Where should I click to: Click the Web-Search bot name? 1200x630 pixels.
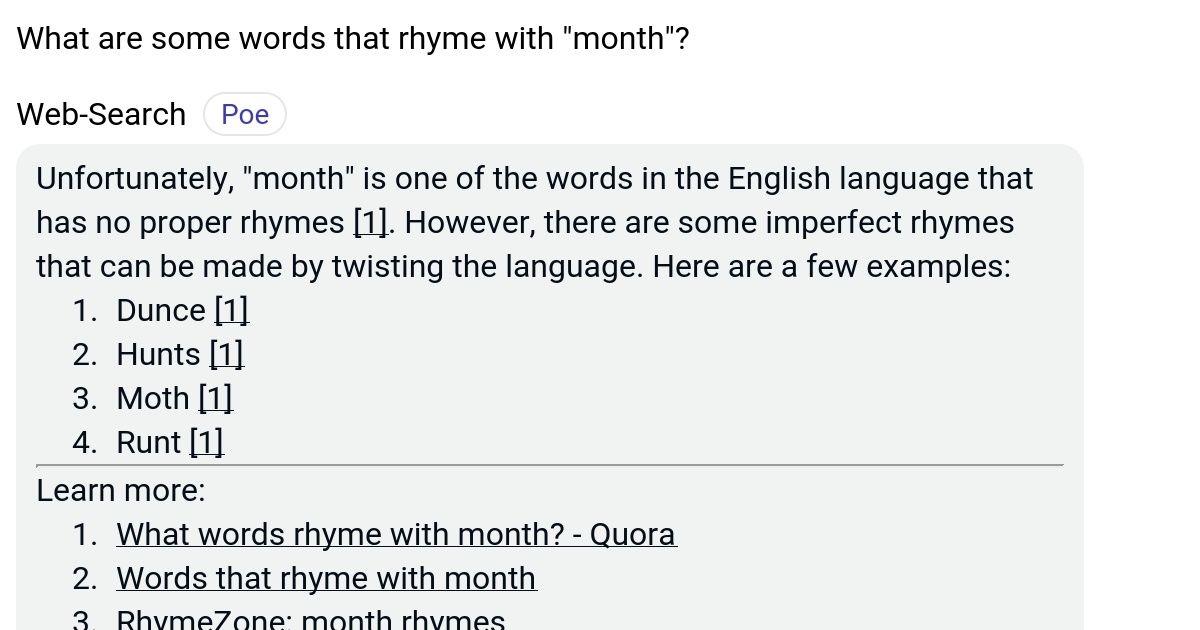[100, 114]
